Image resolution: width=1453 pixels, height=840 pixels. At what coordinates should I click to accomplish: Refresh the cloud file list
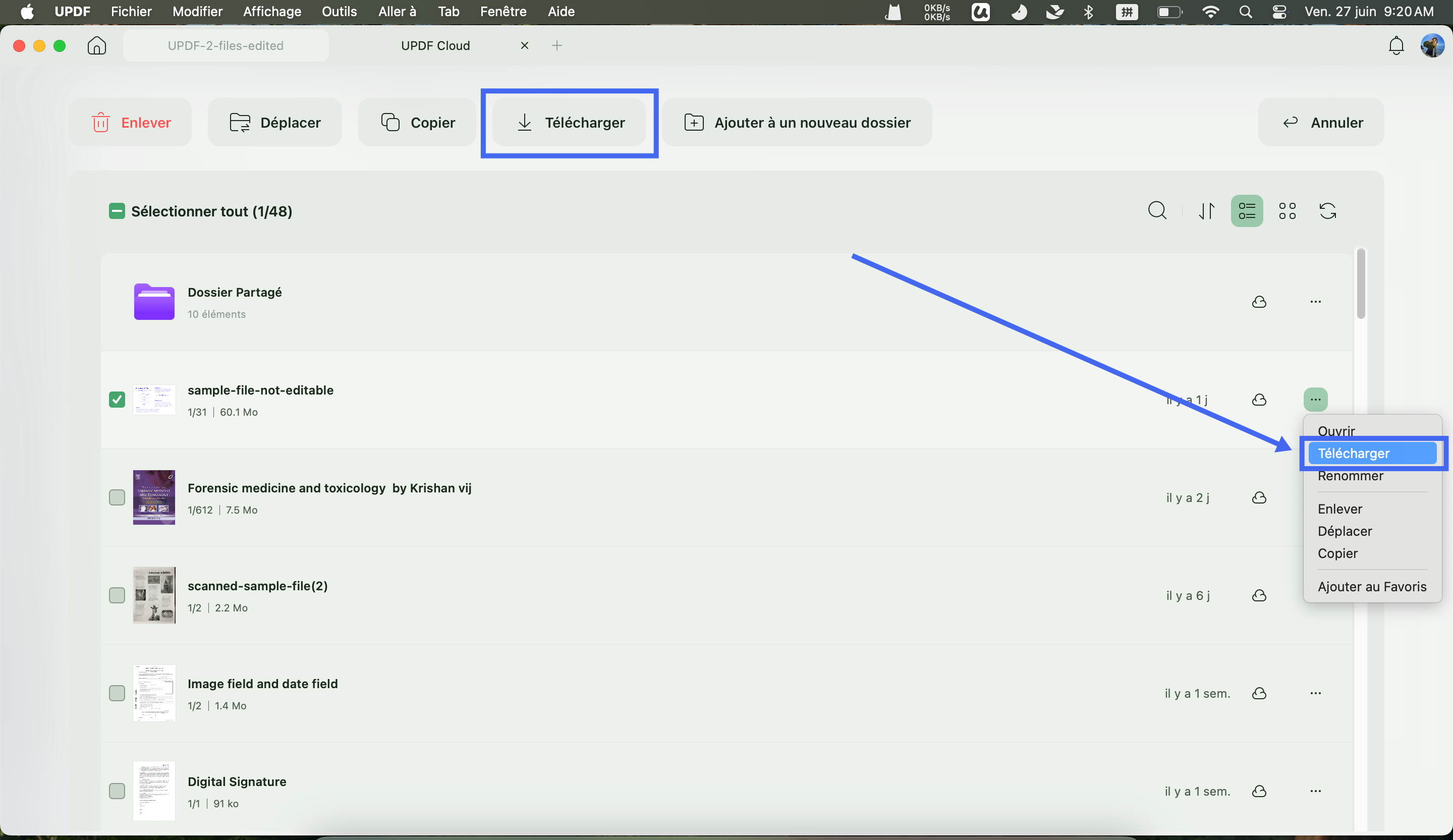[1327, 210]
